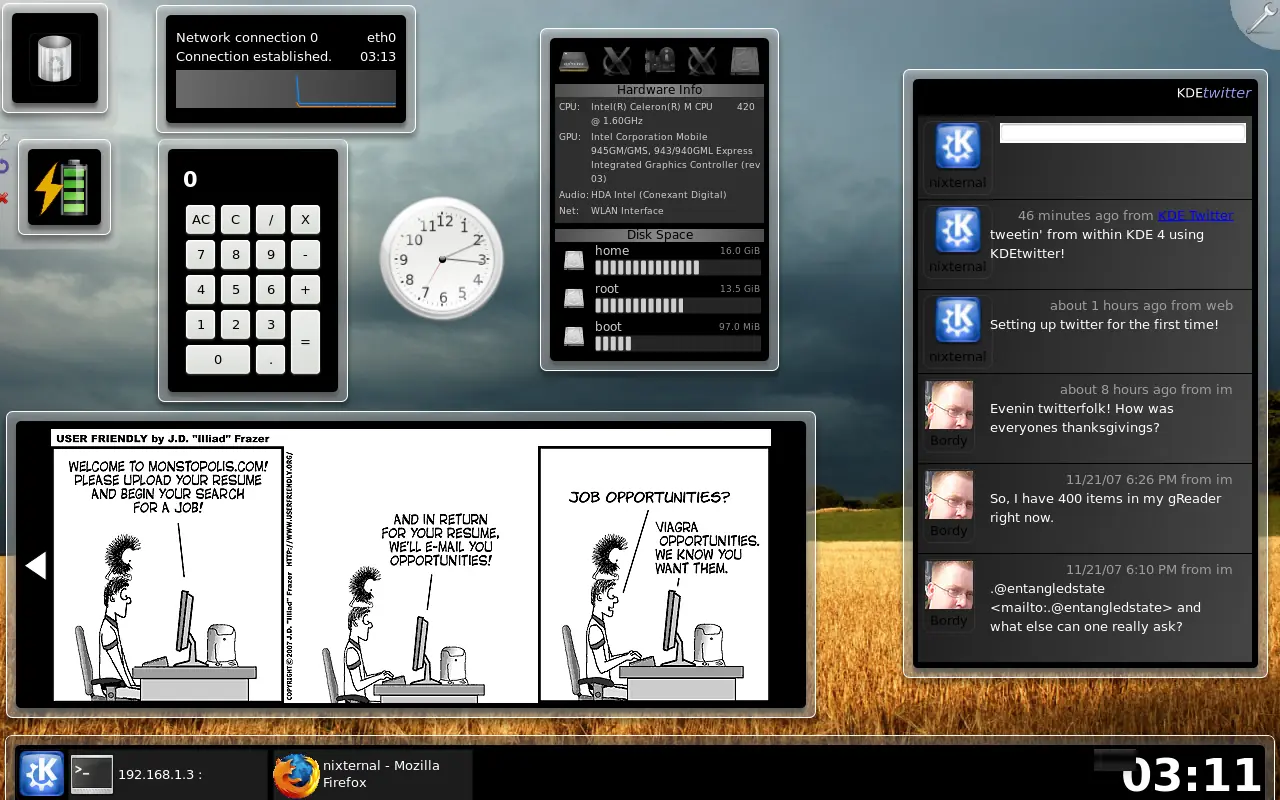Click the 'Setting up twitter for the first time!' tweet
The height and width of the screenshot is (800, 1280).
[1104, 325]
